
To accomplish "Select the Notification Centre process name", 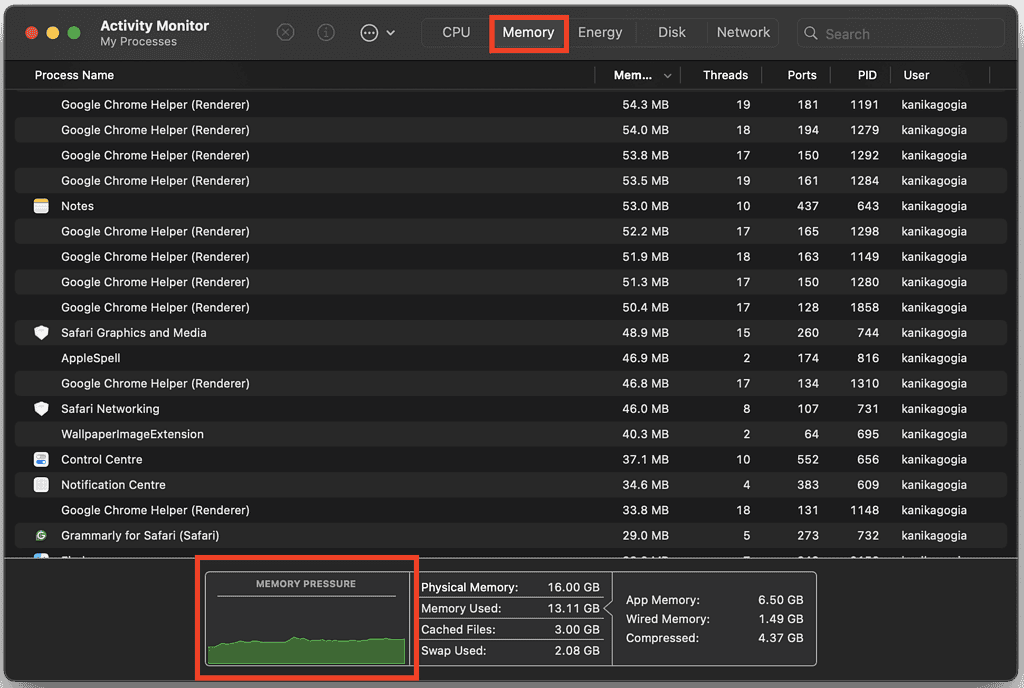I will point(114,485).
